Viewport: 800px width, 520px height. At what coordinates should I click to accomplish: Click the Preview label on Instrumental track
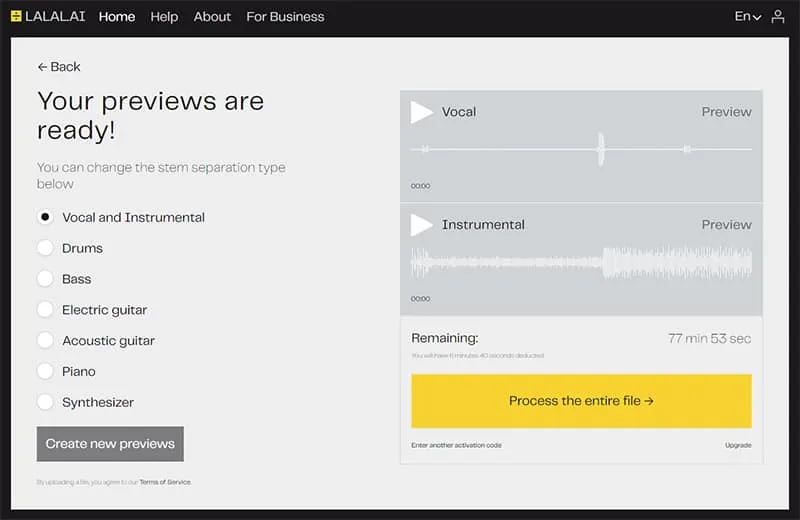[727, 225]
